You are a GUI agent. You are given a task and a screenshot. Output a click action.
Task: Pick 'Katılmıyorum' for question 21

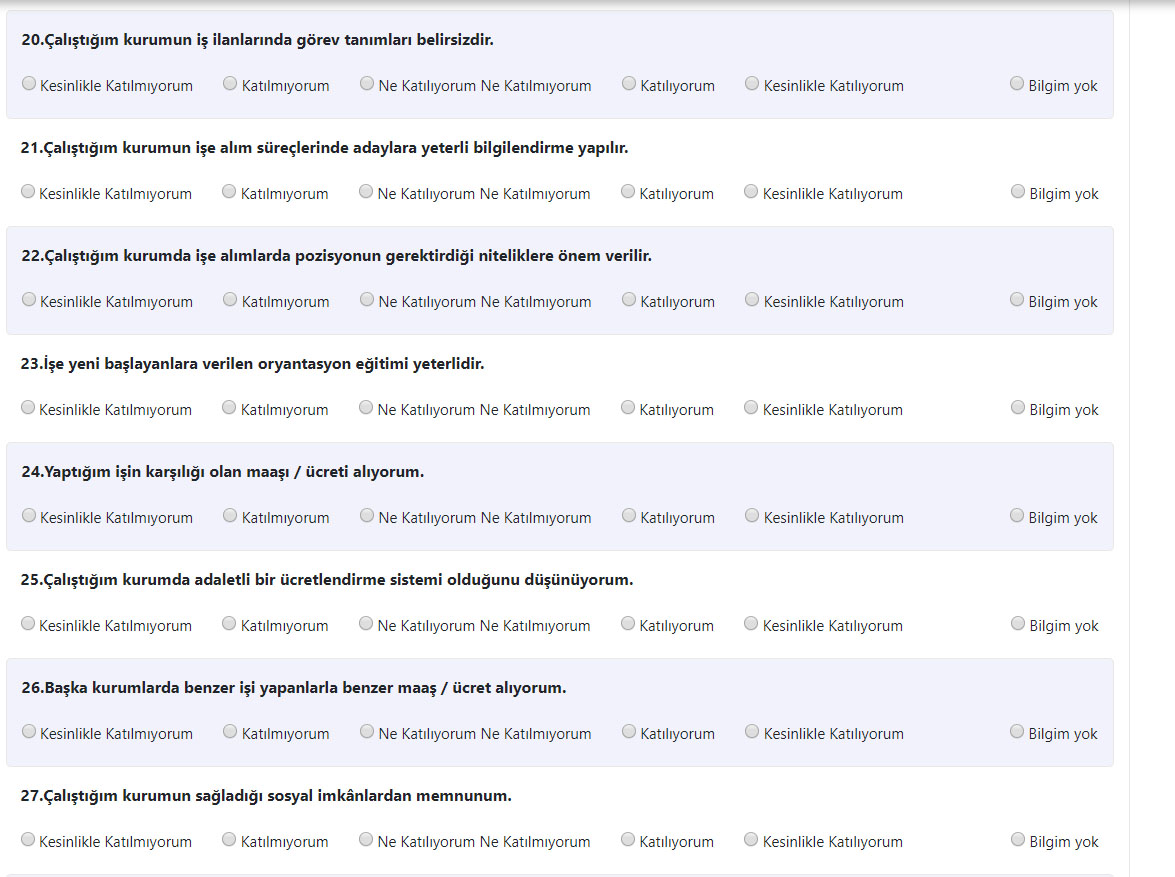229,192
